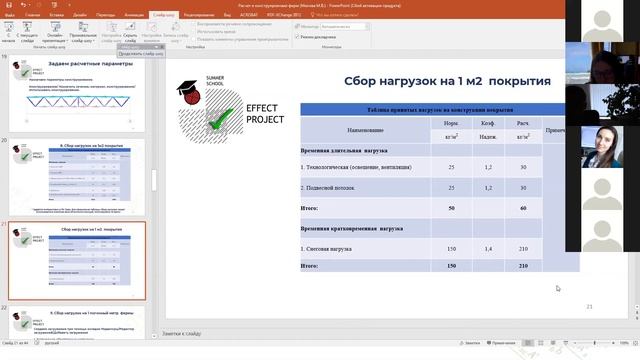Click zoom in plus button

click(613, 343)
